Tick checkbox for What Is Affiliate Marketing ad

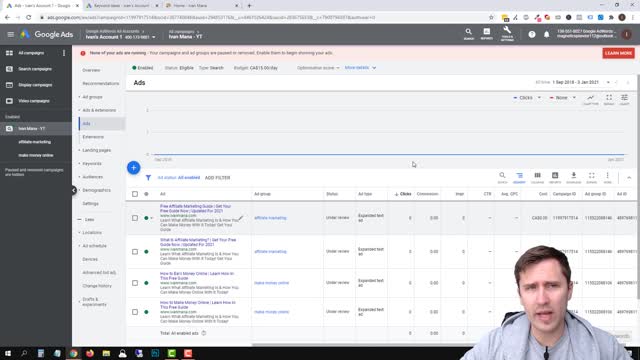pos(135,251)
